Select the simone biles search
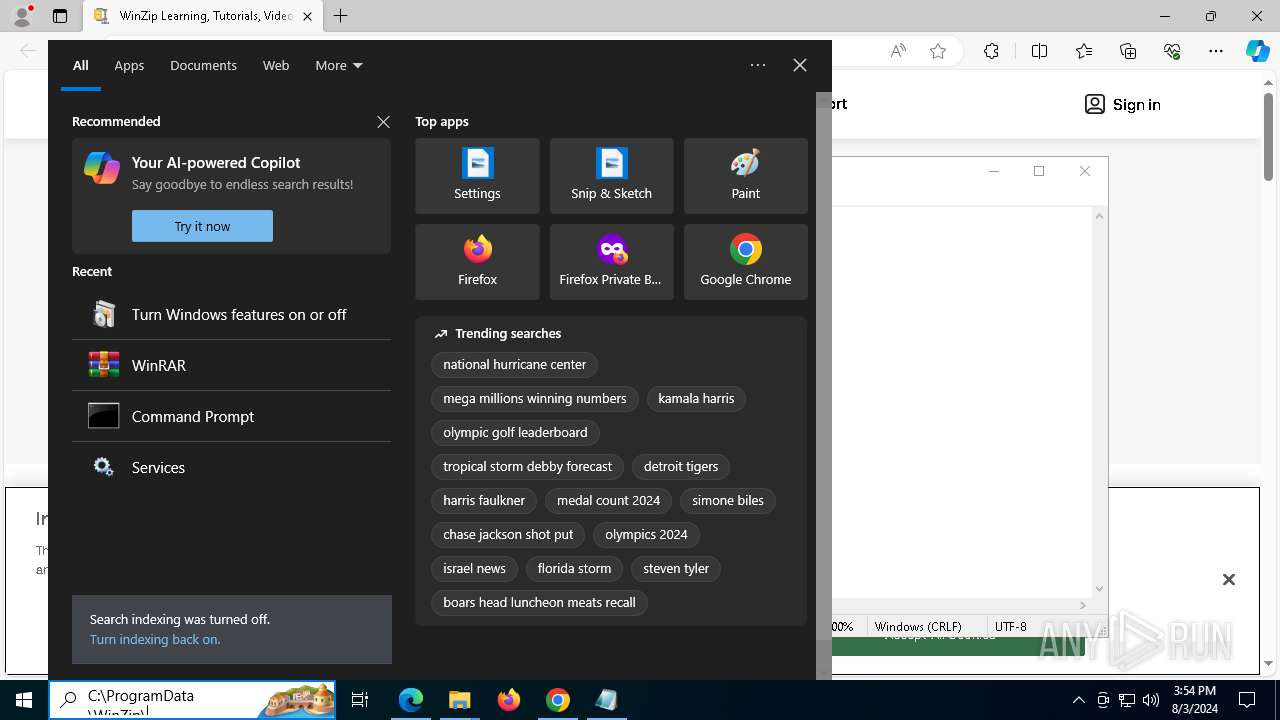 click(727, 501)
